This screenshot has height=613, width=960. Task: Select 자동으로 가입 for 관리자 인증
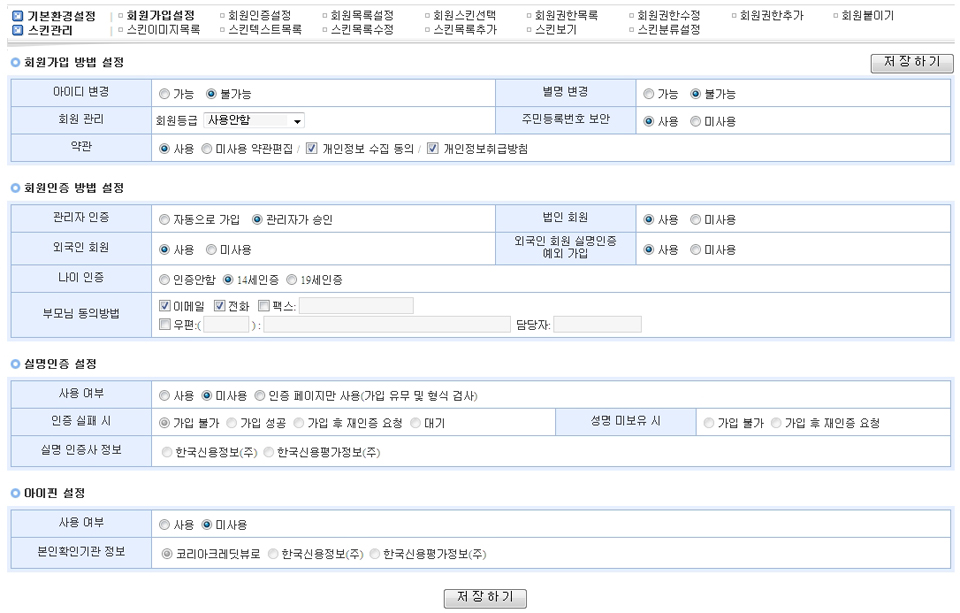(x=165, y=220)
